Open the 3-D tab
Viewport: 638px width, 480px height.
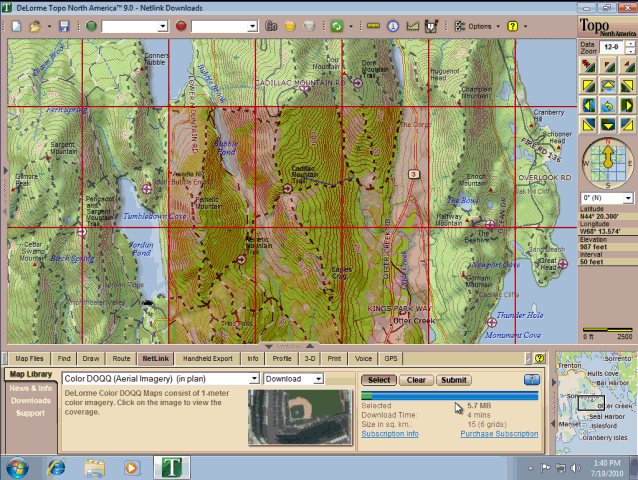310,358
